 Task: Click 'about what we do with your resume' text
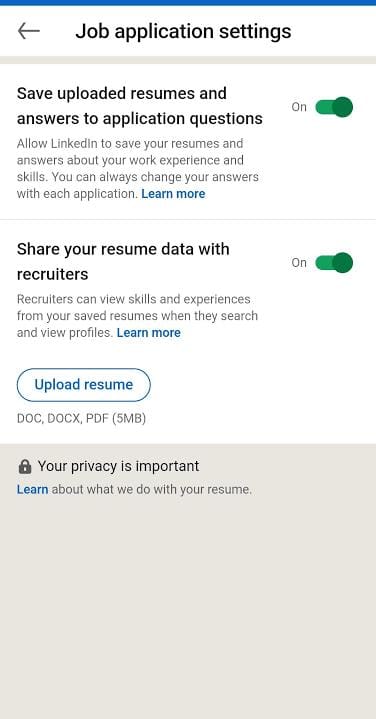pos(151,489)
